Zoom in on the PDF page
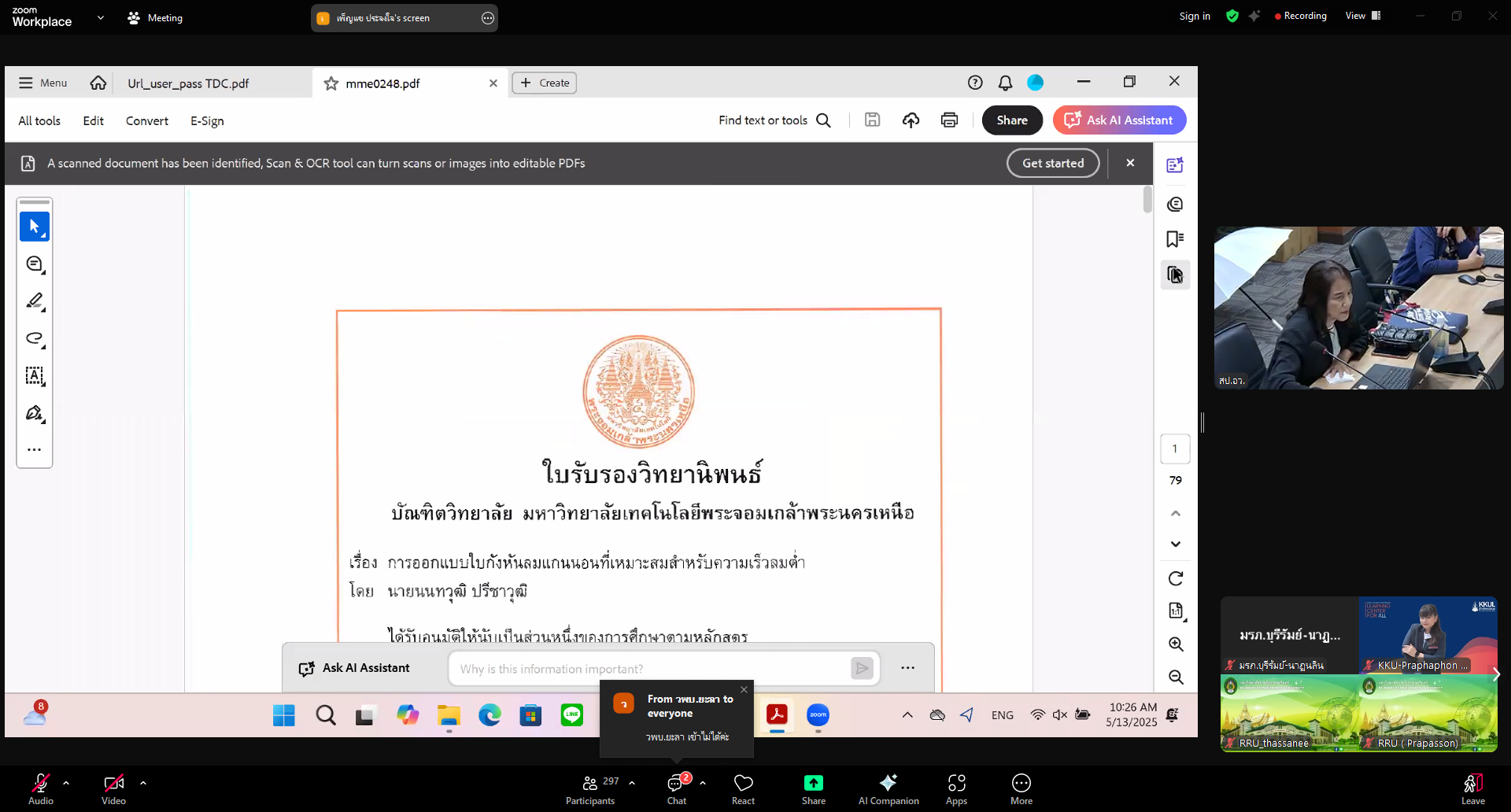Viewport: 1511px width, 812px height. click(x=1176, y=644)
